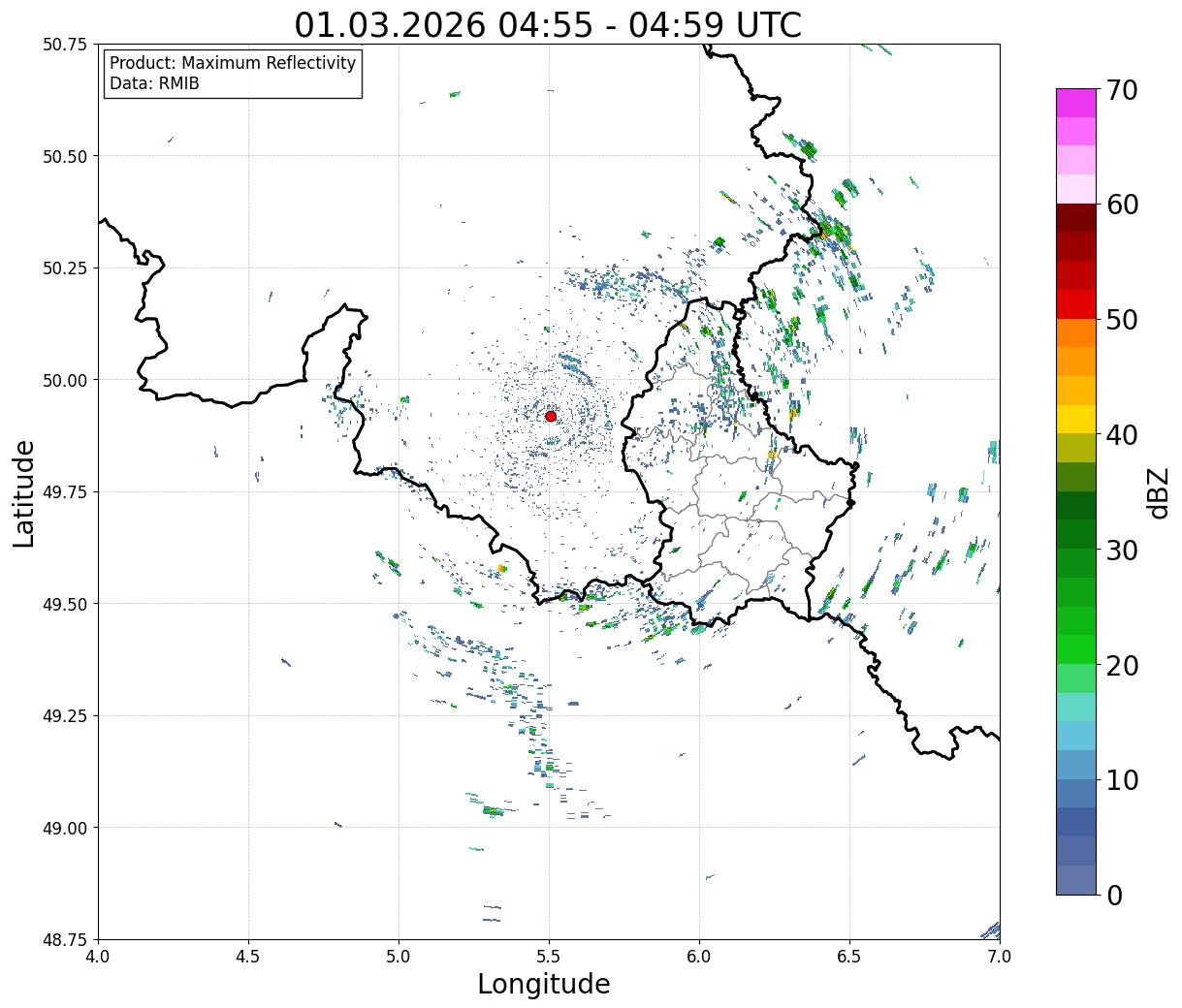Click latitude tick label 49.00
Image resolution: width=1182 pixels, height=1008 pixels.
click(64, 828)
